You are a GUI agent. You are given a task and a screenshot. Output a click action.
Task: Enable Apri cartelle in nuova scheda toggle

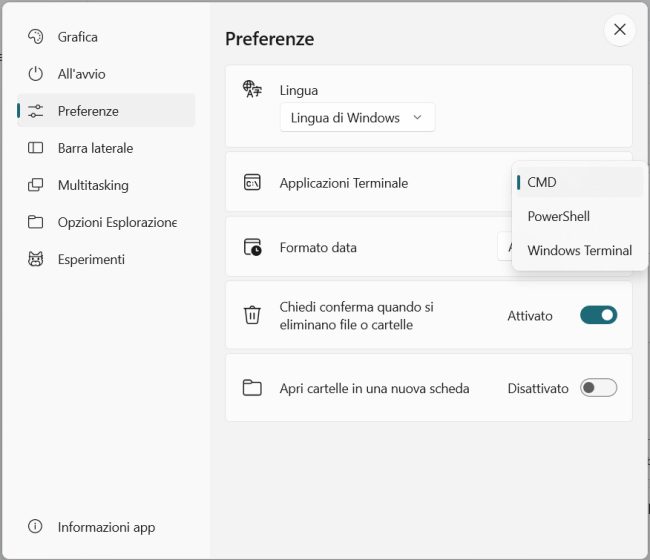[x=599, y=388]
